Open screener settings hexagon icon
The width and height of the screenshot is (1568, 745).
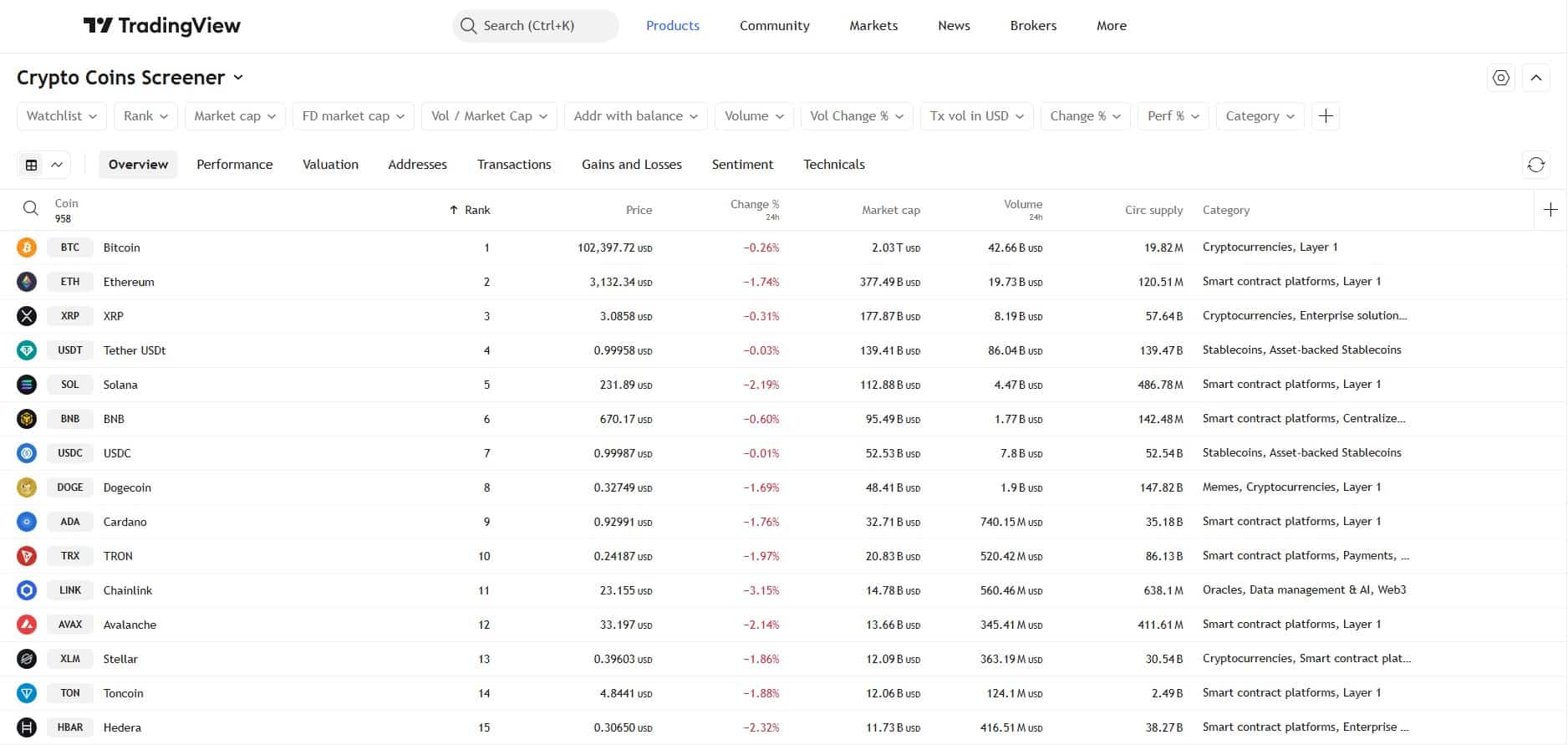[1501, 78]
